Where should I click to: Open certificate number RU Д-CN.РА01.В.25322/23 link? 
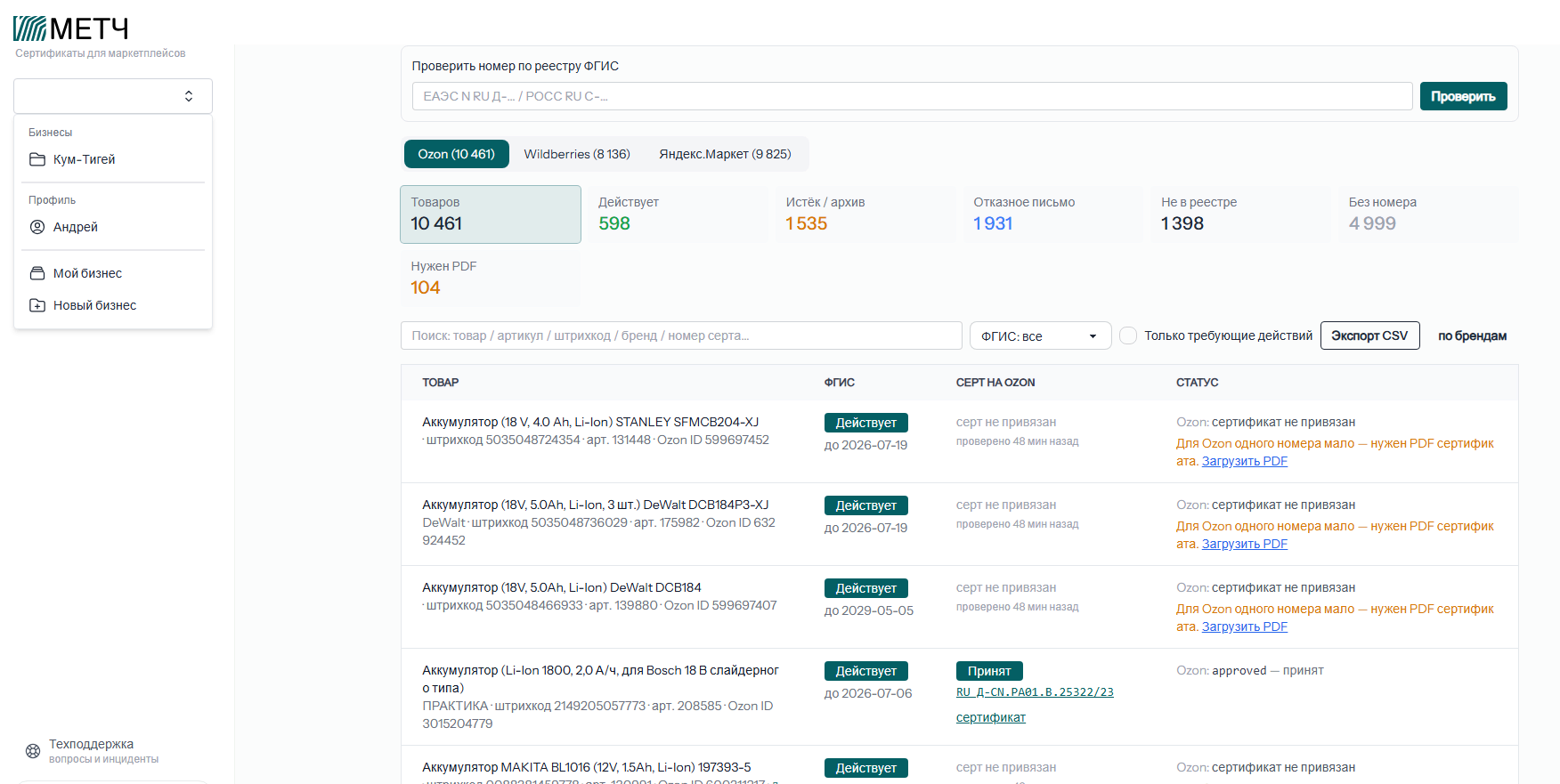(x=1035, y=692)
